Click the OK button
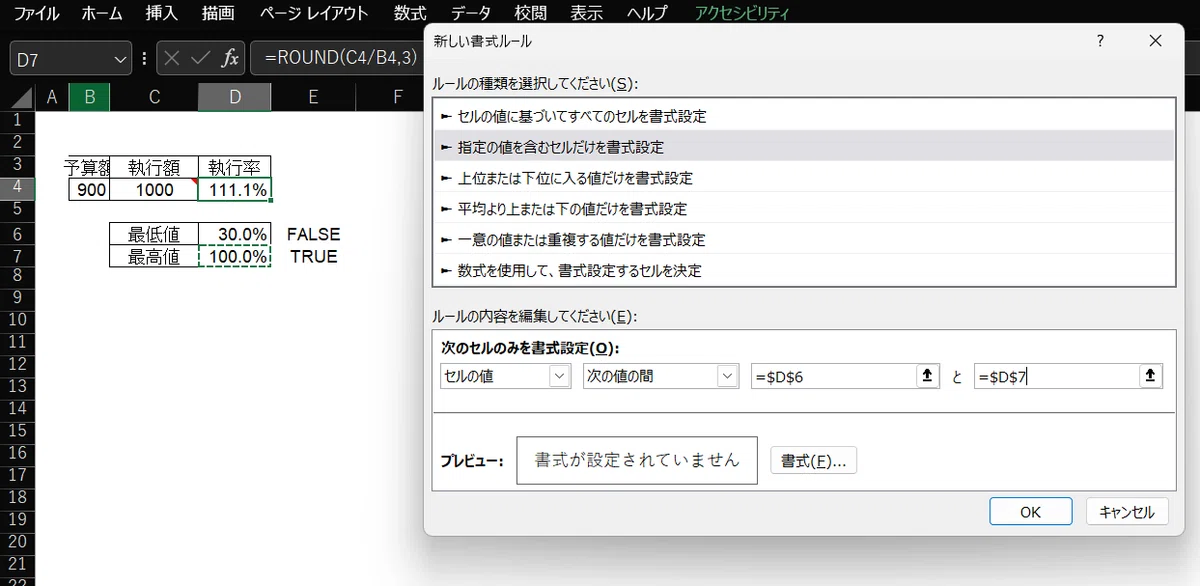The height and width of the screenshot is (586, 1200). [1031, 511]
